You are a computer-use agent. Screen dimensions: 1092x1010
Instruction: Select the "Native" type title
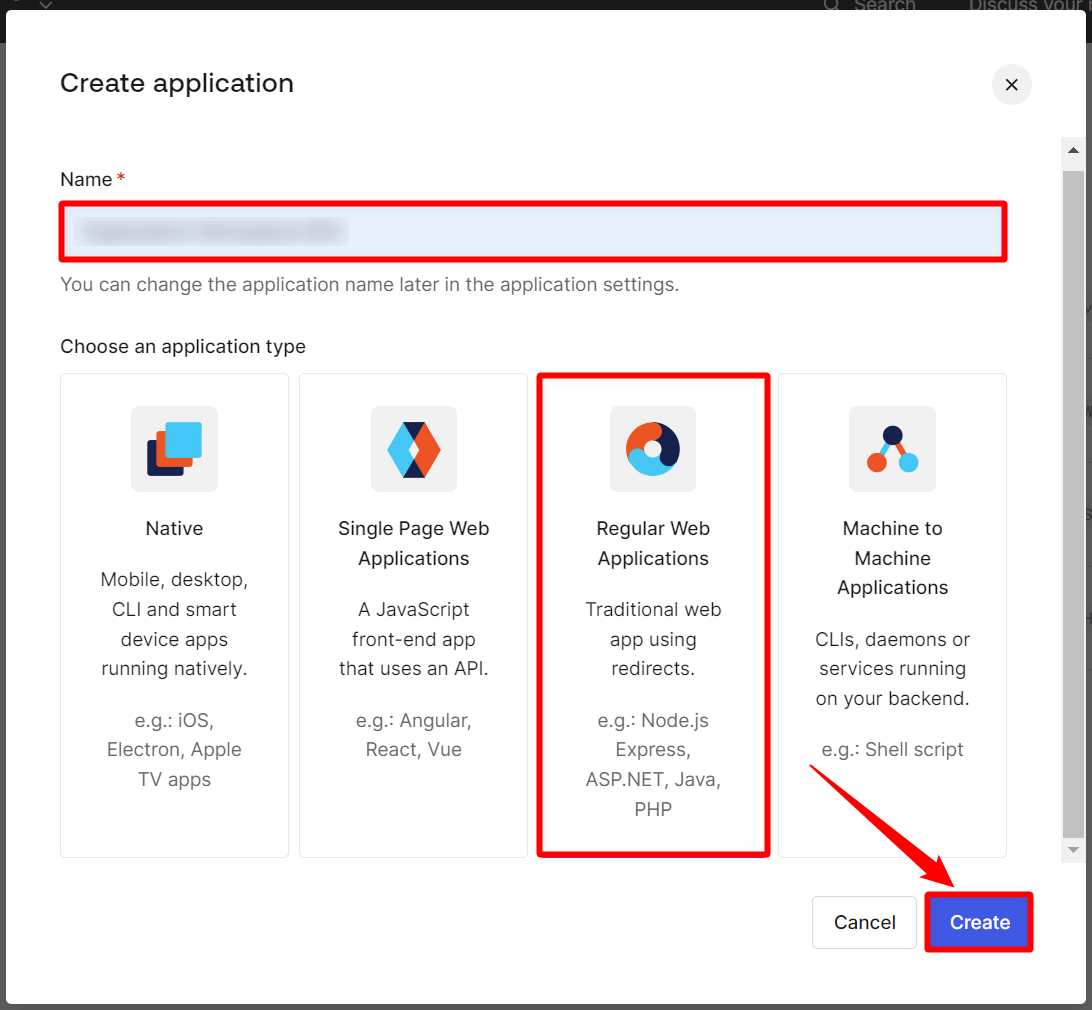(x=174, y=529)
